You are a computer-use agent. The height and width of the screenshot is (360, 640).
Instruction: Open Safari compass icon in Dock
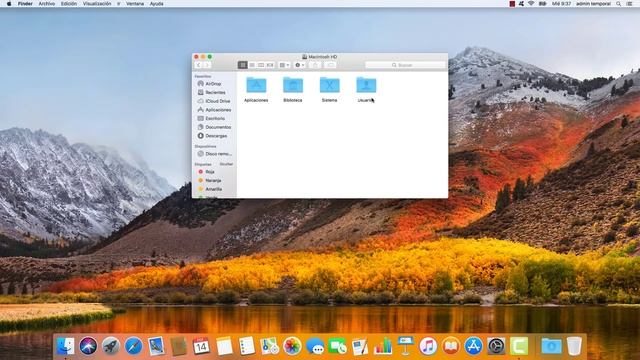click(x=133, y=346)
